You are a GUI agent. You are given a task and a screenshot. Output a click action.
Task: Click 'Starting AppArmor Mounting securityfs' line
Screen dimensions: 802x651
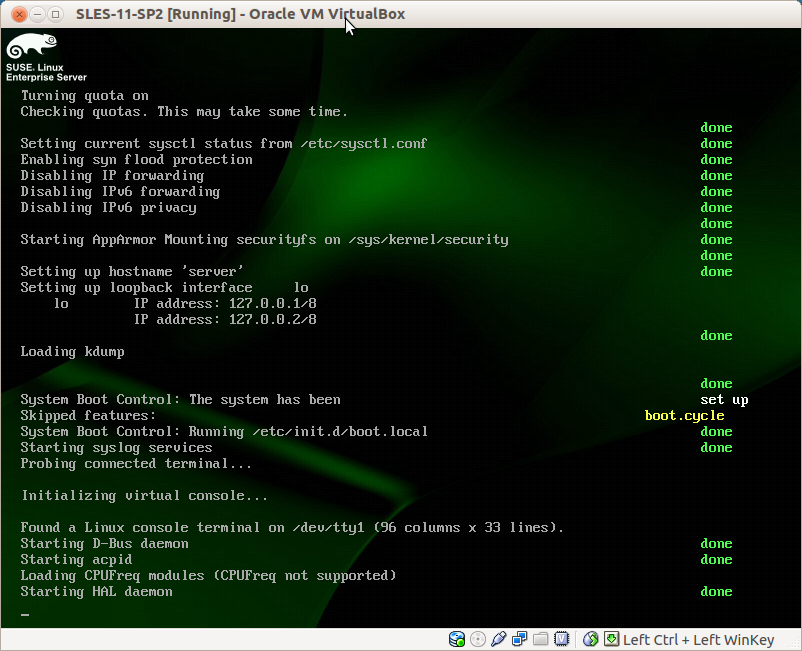click(x=264, y=240)
